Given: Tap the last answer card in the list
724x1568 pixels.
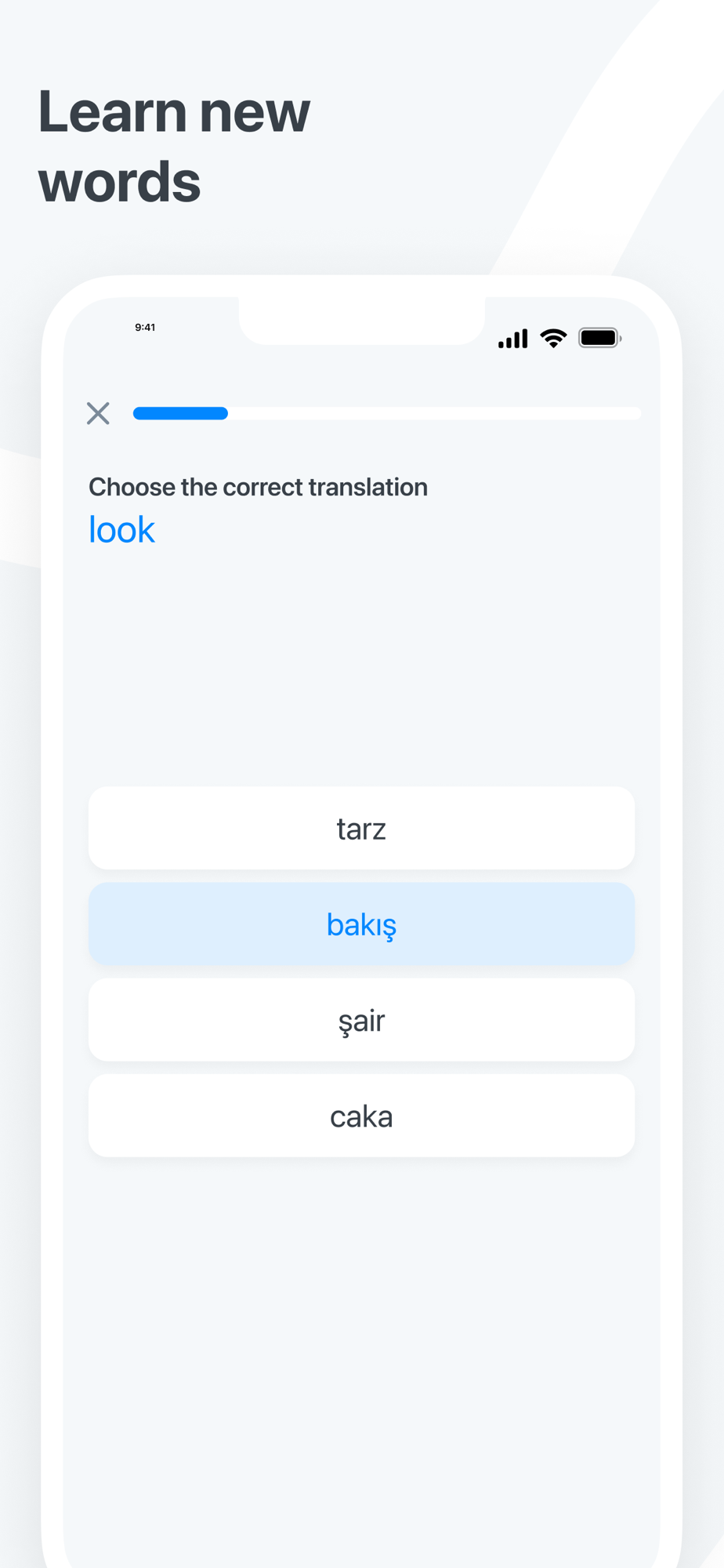Looking at the screenshot, I should (x=361, y=1116).
